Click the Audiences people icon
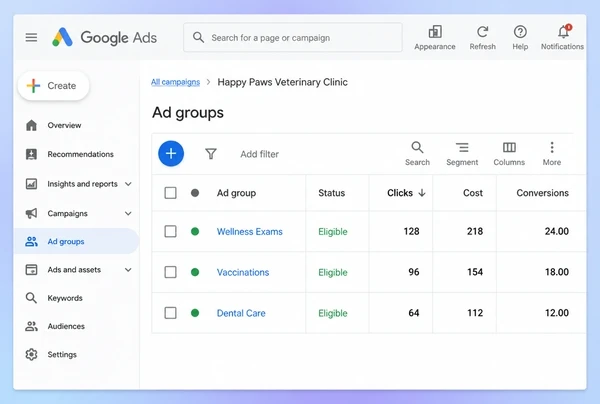The width and height of the screenshot is (600, 404). click(31, 326)
